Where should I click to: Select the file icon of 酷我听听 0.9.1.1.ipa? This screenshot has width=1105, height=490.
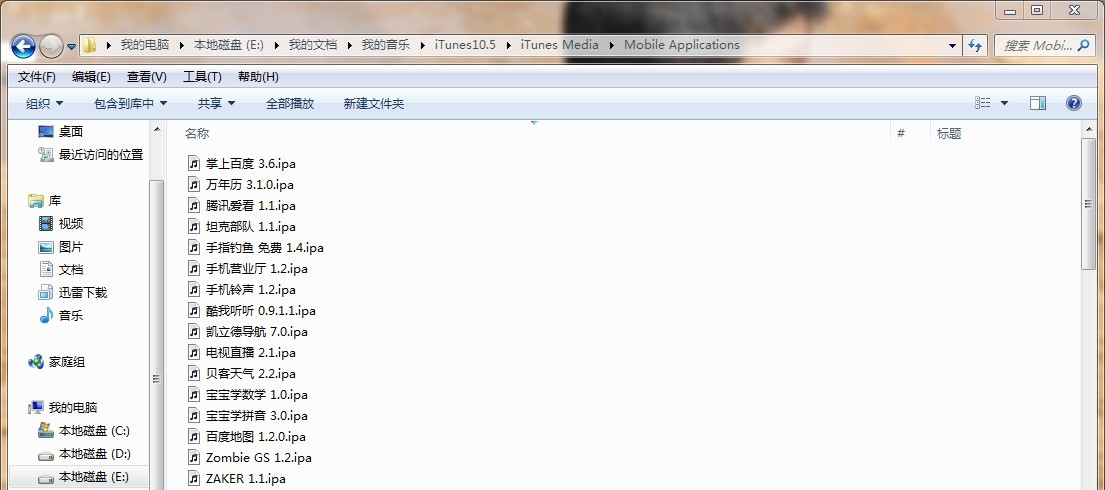coord(194,310)
